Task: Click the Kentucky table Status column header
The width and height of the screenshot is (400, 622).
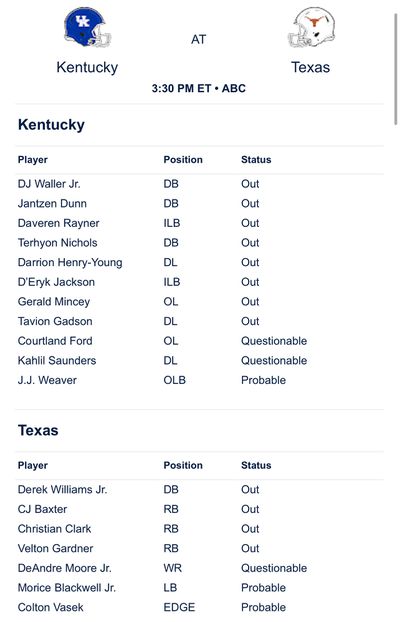Action: [x=256, y=160]
